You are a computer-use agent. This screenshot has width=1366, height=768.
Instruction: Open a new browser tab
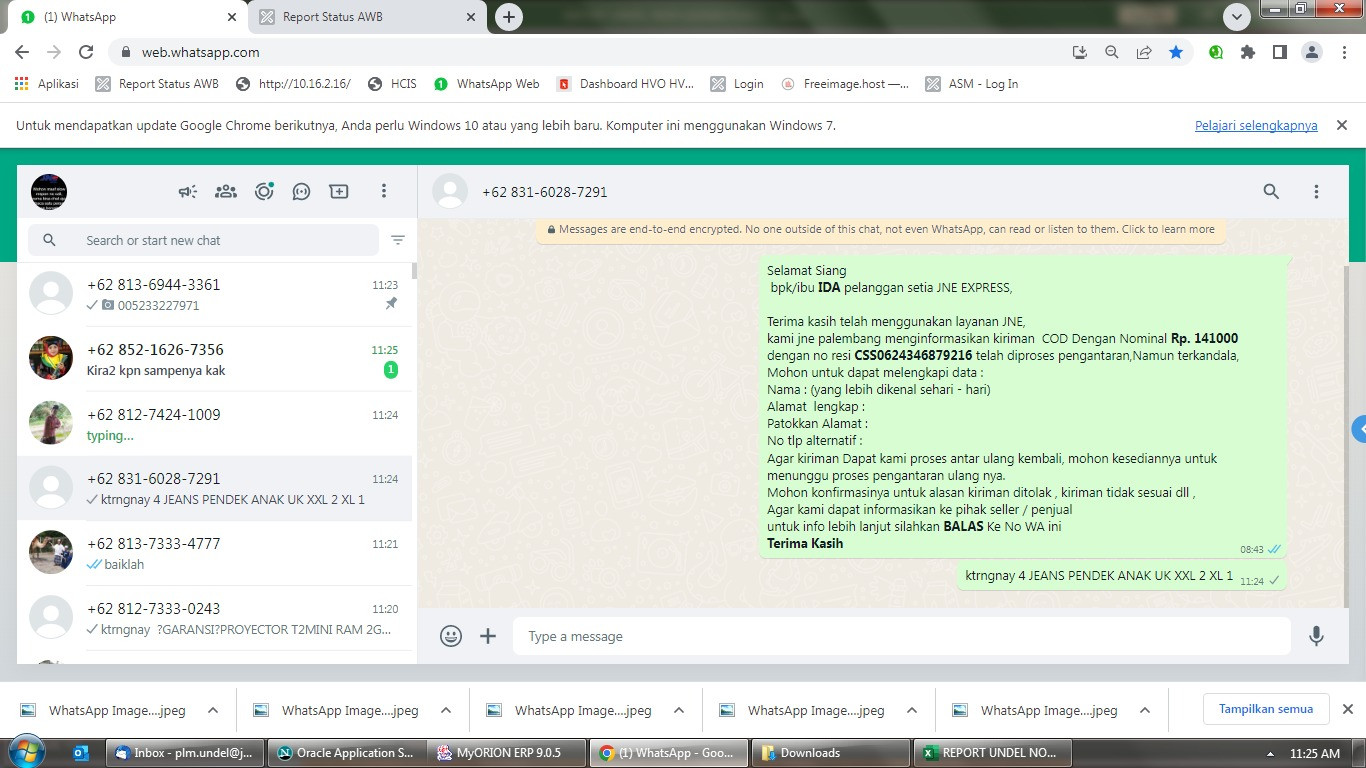point(509,17)
